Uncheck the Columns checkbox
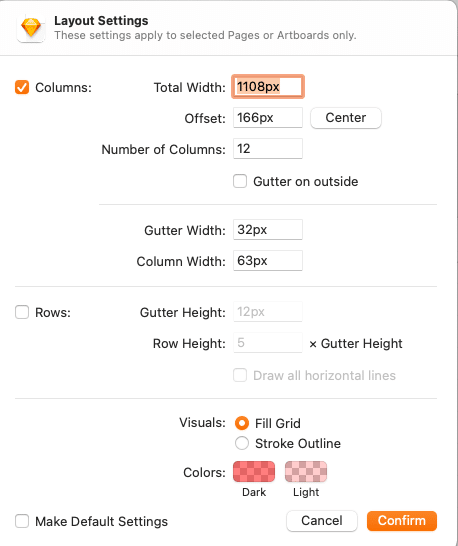 point(22,87)
